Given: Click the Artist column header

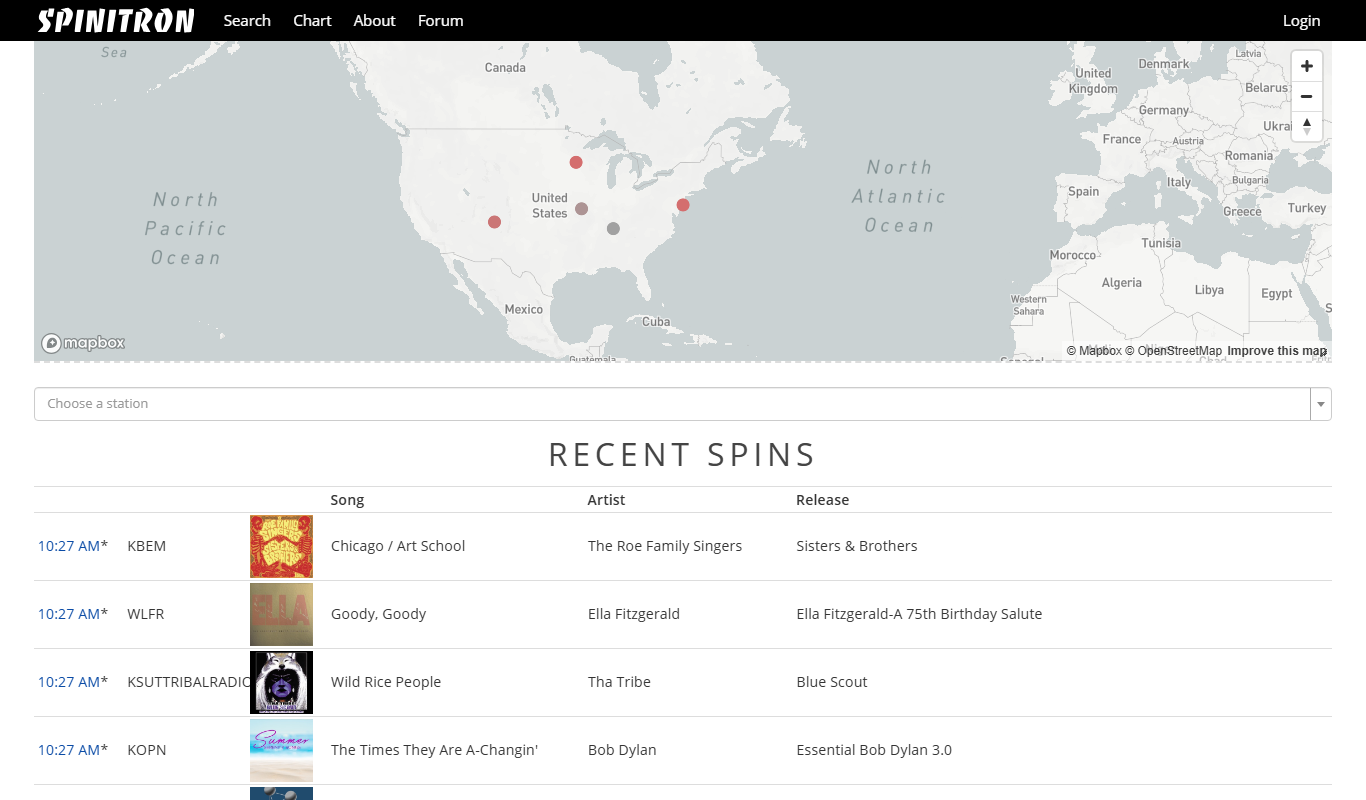Looking at the screenshot, I should tap(607, 500).
